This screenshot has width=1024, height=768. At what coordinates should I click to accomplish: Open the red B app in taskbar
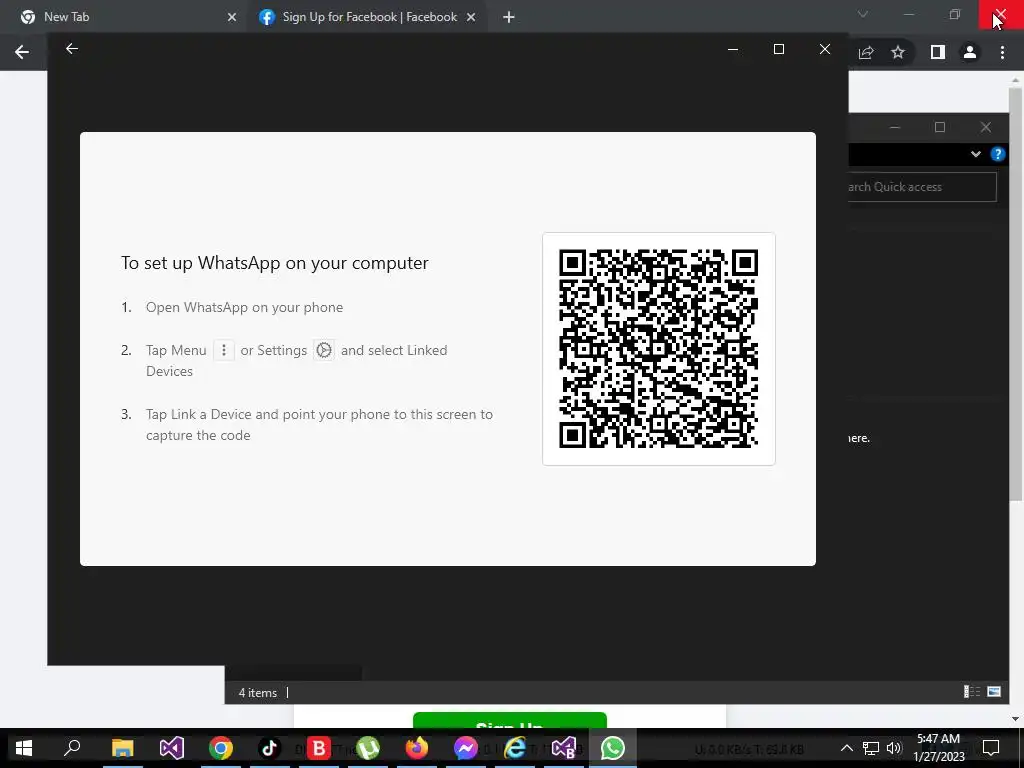[x=319, y=748]
